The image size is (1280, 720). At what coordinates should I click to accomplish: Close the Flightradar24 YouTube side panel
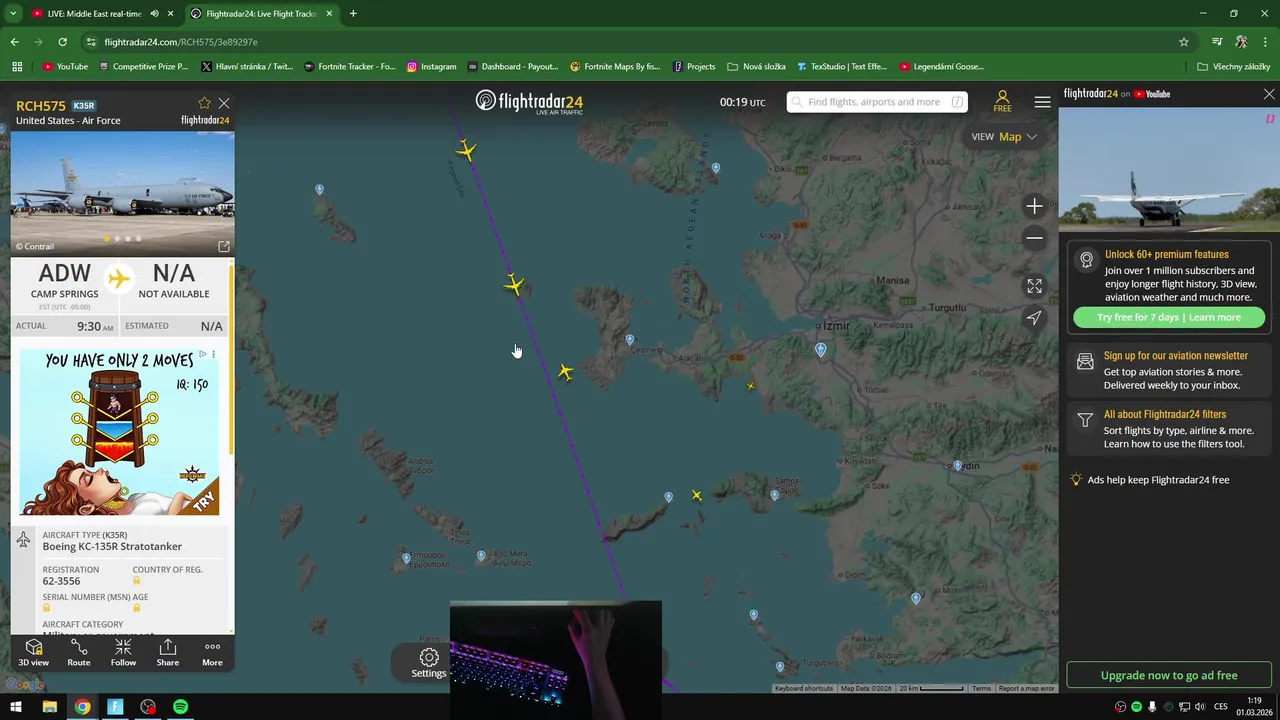point(1269,94)
